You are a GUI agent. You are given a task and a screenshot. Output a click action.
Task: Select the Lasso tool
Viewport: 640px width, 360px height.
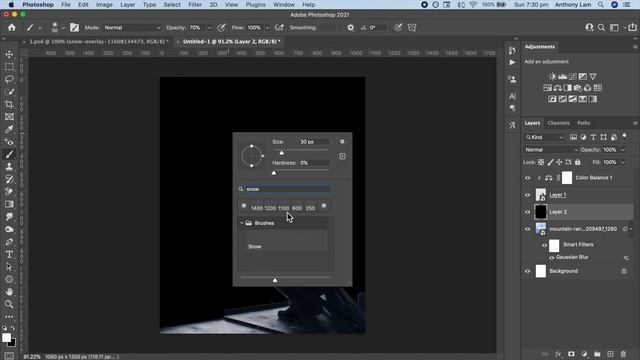pyautogui.click(x=9, y=79)
